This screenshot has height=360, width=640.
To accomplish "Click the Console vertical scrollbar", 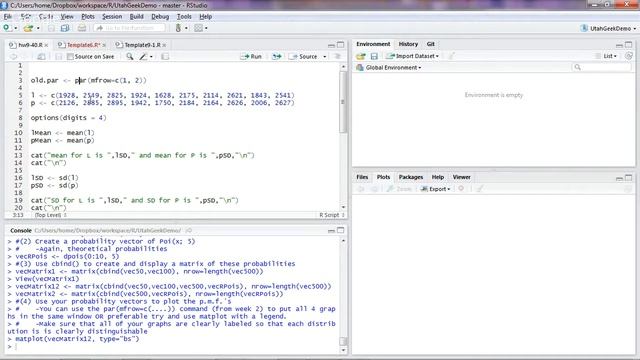I will (343, 341).
